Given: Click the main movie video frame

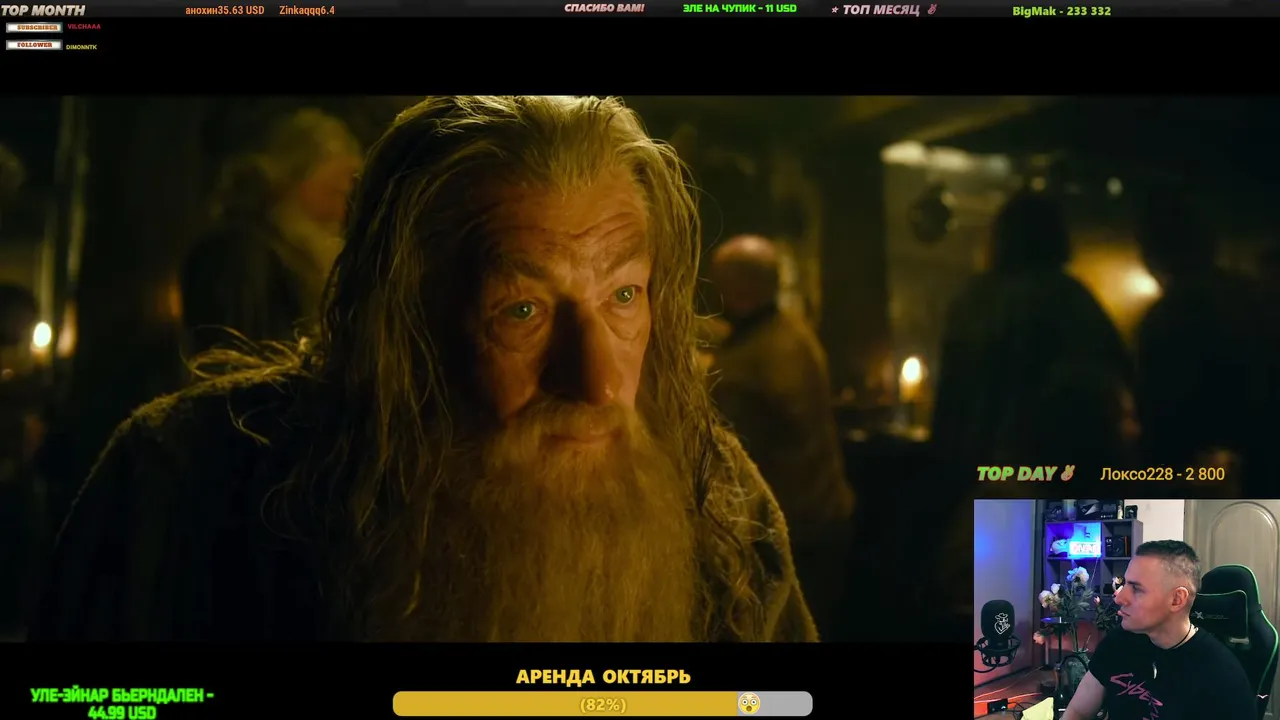Looking at the screenshot, I should [x=640, y=368].
